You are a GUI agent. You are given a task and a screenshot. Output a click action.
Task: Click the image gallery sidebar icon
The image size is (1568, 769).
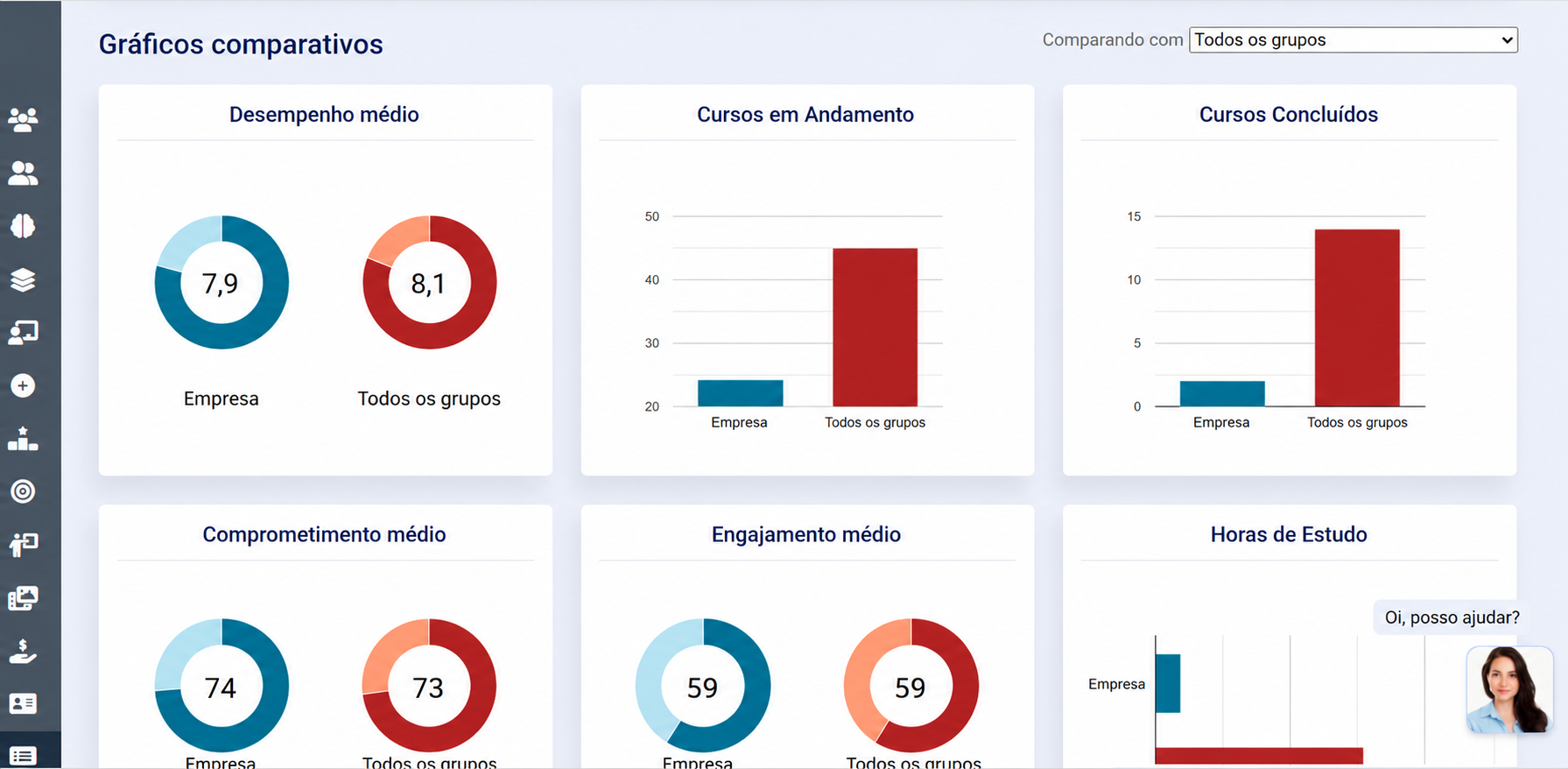pos(23,598)
